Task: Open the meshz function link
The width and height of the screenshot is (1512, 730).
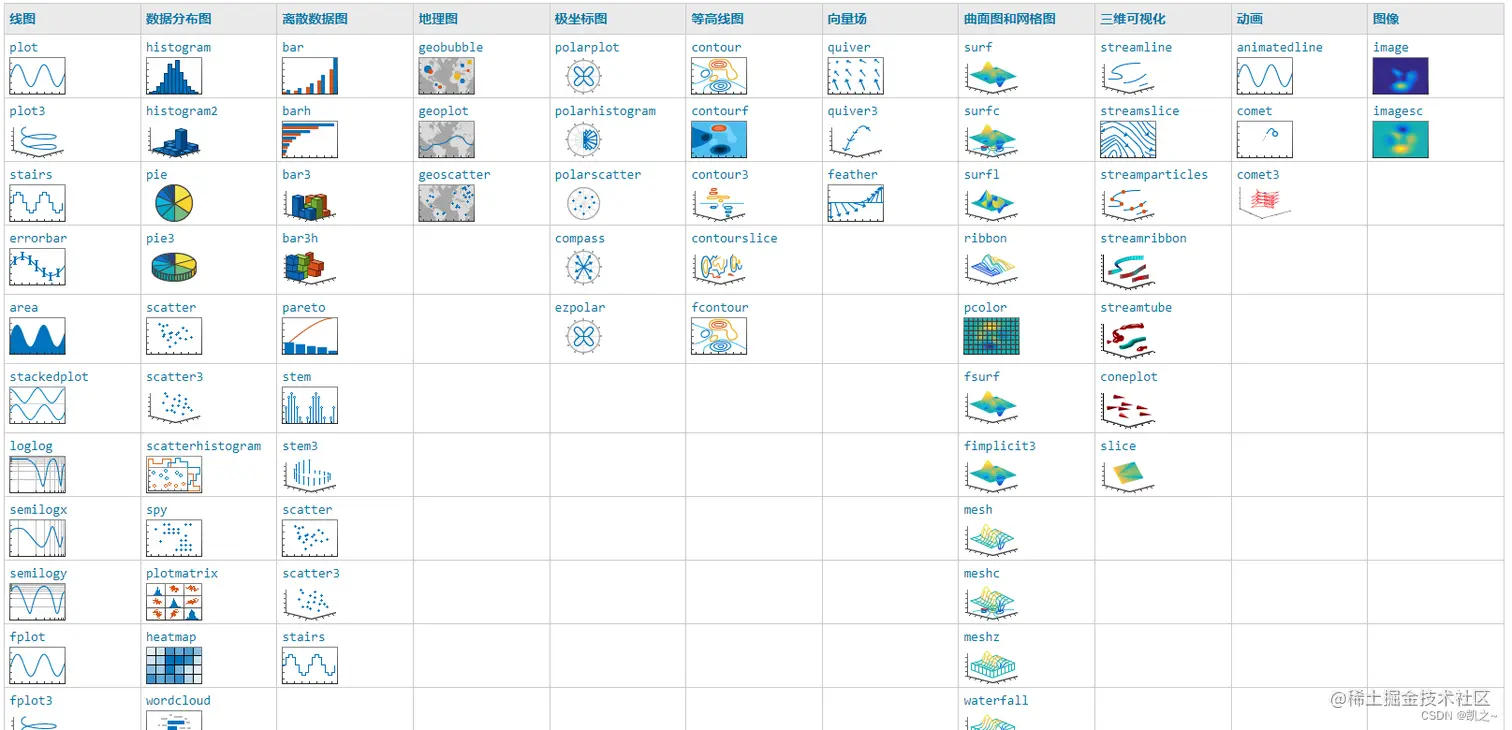Action: [x=982, y=637]
